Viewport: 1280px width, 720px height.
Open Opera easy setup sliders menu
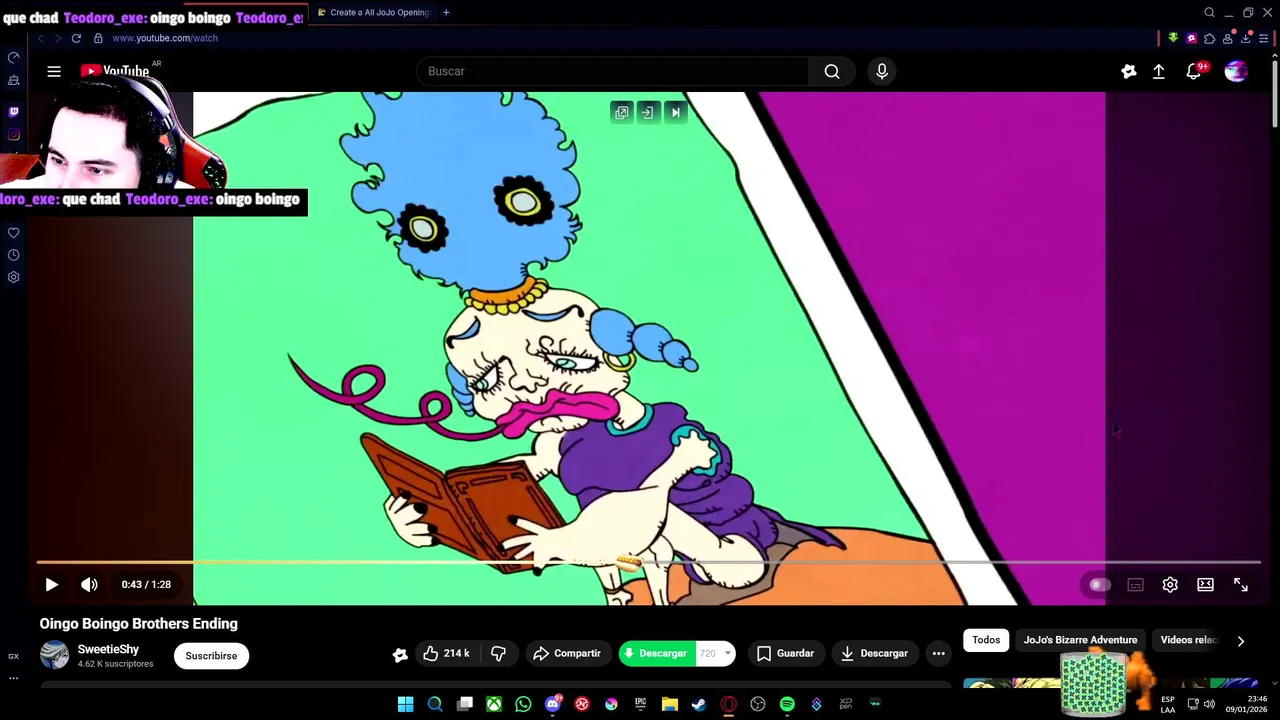pyautogui.click(x=1263, y=38)
